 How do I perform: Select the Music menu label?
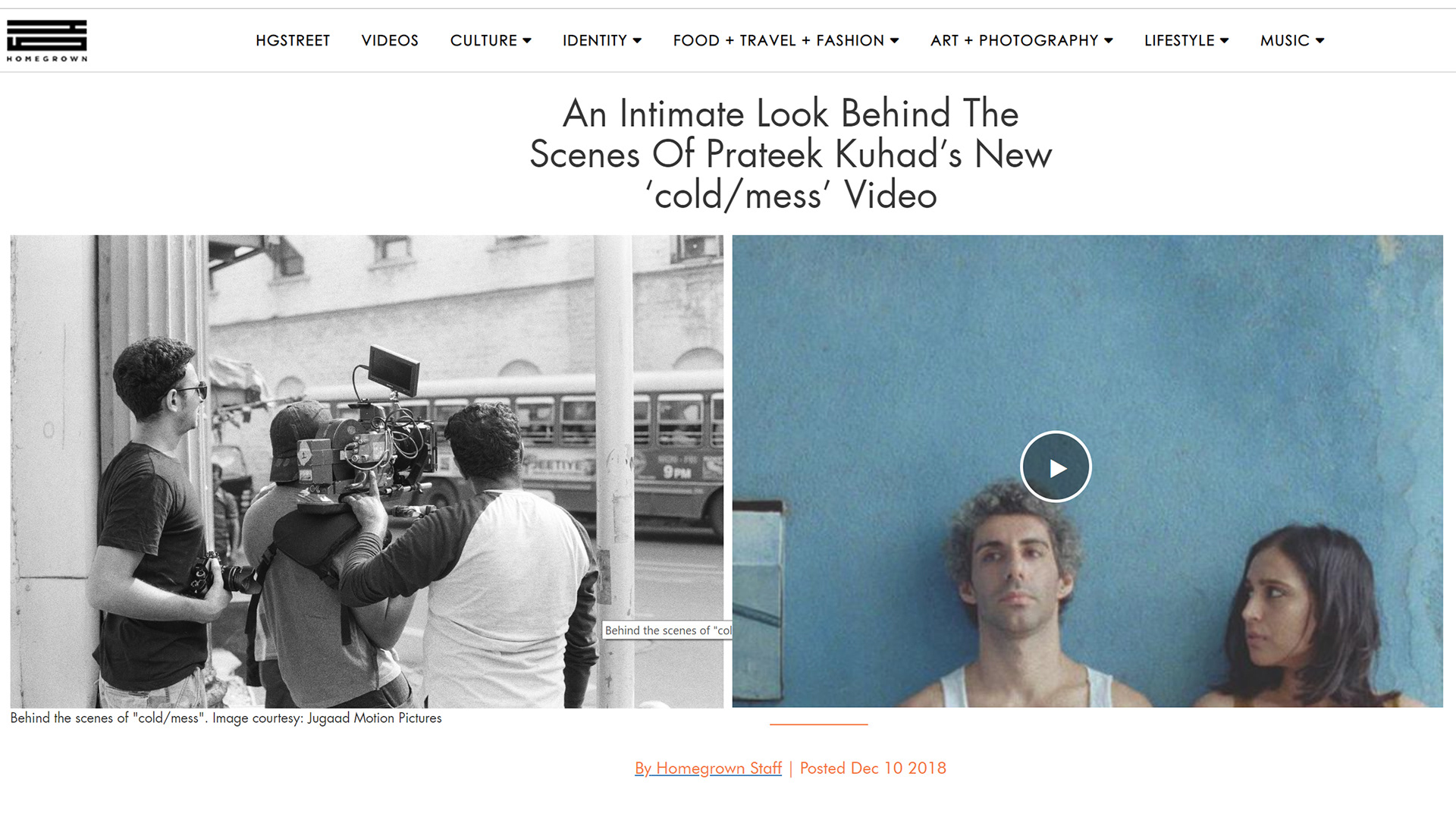click(x=1285, y=41)
